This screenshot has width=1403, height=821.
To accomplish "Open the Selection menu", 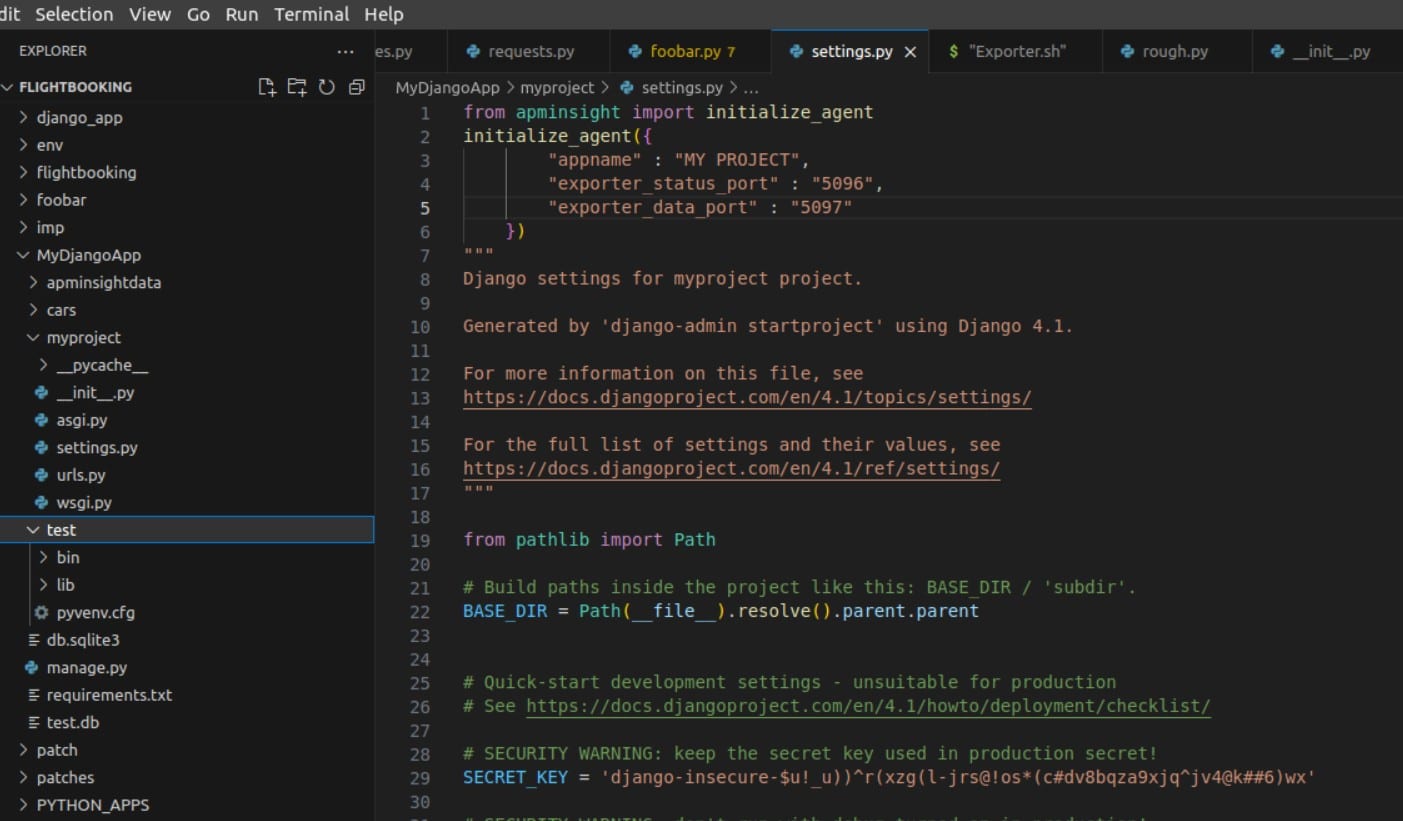I will 74,14.
